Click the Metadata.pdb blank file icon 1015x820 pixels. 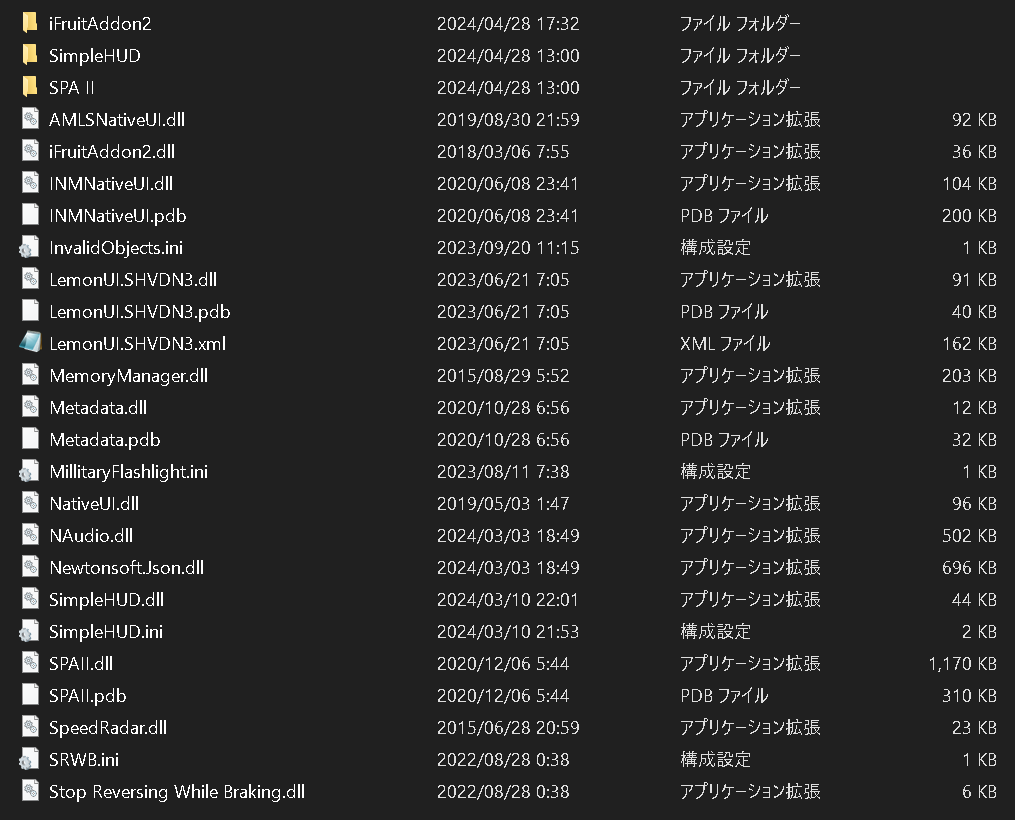pos(30,439)
